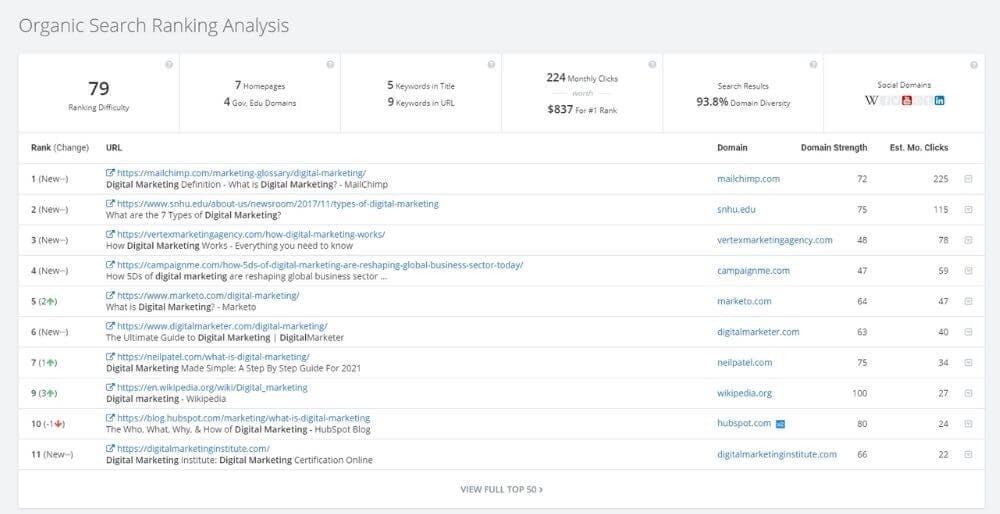Open the snhu.edu domain link
1000x514 pixels.
738,210
